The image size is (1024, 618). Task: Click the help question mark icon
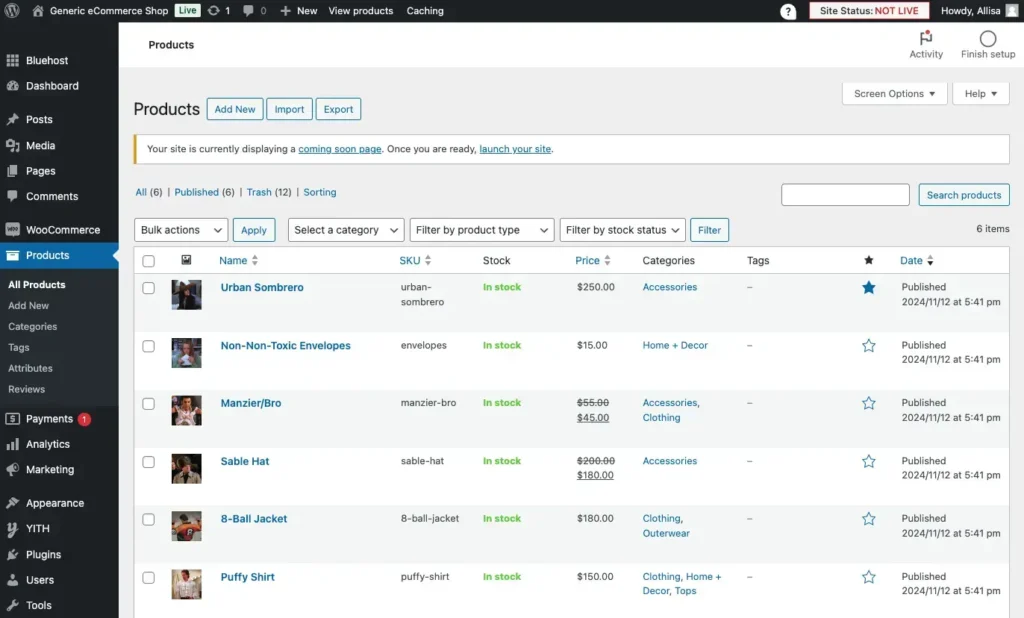(788, 11)
